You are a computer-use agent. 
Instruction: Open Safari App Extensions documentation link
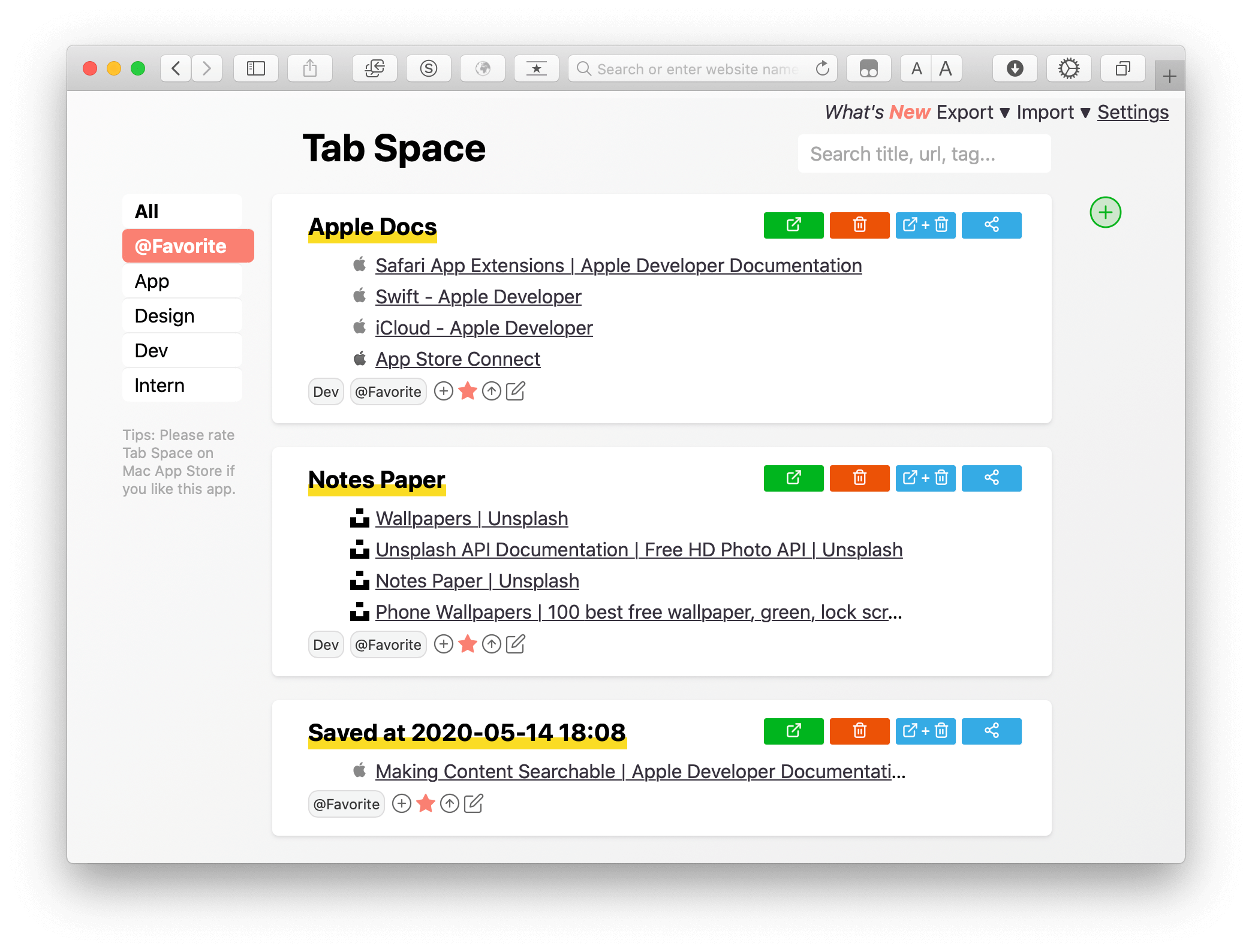[x=618, y=266]
